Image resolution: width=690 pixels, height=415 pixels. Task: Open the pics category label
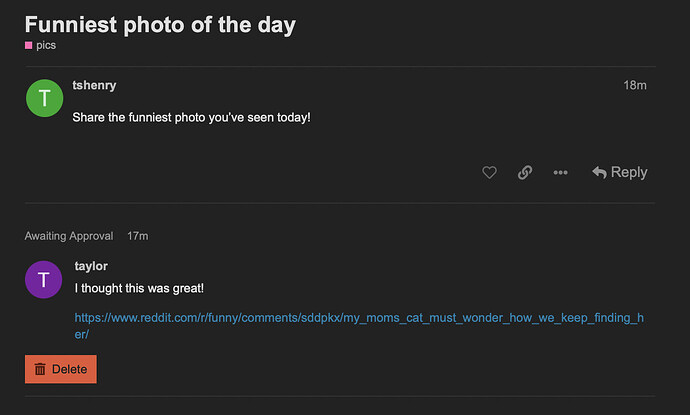(x=45, y=46)
